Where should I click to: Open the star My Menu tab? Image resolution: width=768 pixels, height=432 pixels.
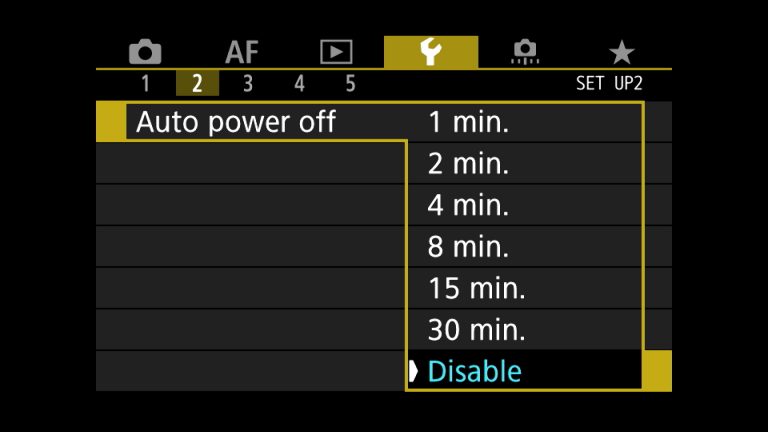(x=621, y=52)
